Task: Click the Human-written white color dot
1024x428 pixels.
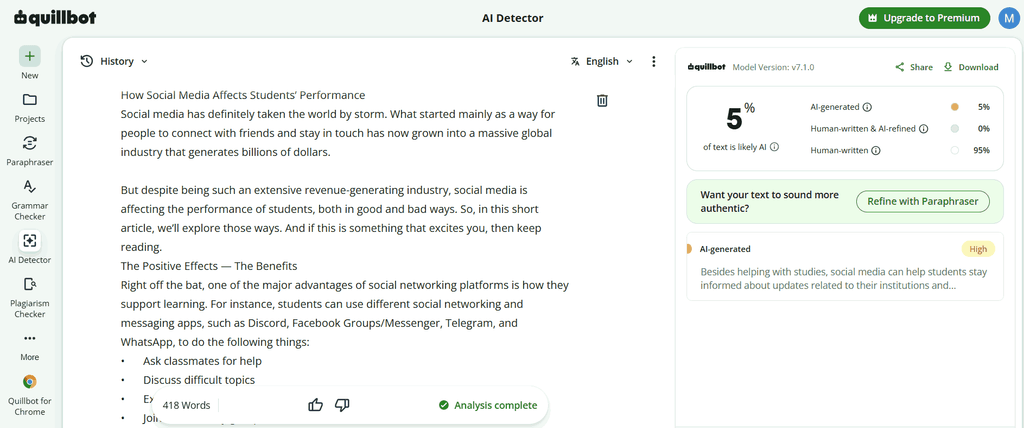Action: pos(955,150)
